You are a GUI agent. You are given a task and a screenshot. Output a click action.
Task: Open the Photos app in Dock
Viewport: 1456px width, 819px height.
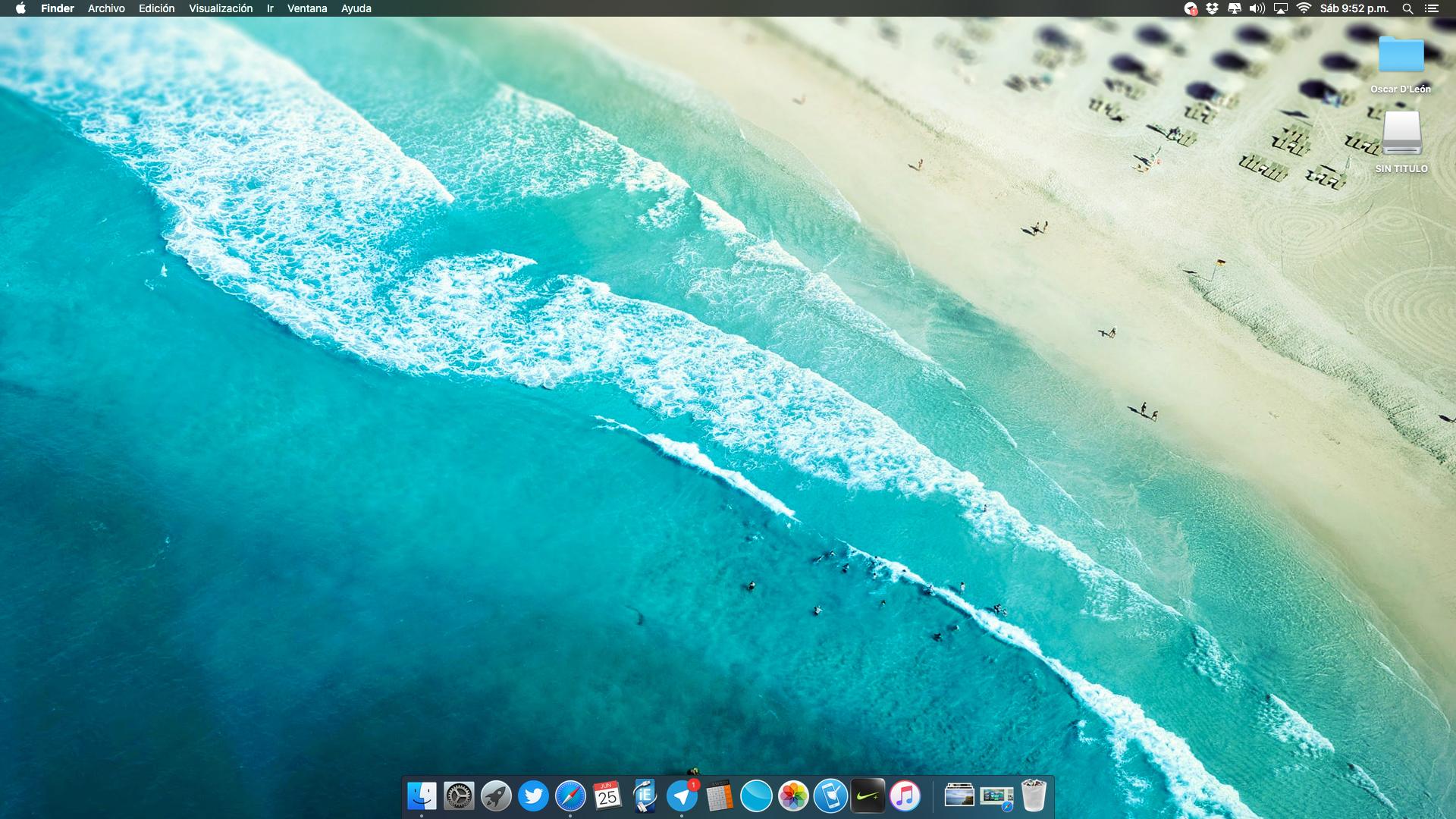(x=793, y=796)
